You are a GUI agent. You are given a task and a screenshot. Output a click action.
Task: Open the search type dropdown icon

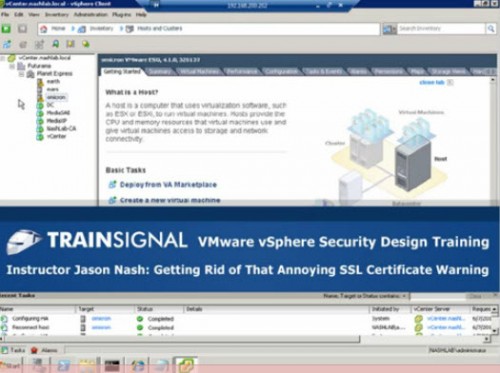click(389, 29)
